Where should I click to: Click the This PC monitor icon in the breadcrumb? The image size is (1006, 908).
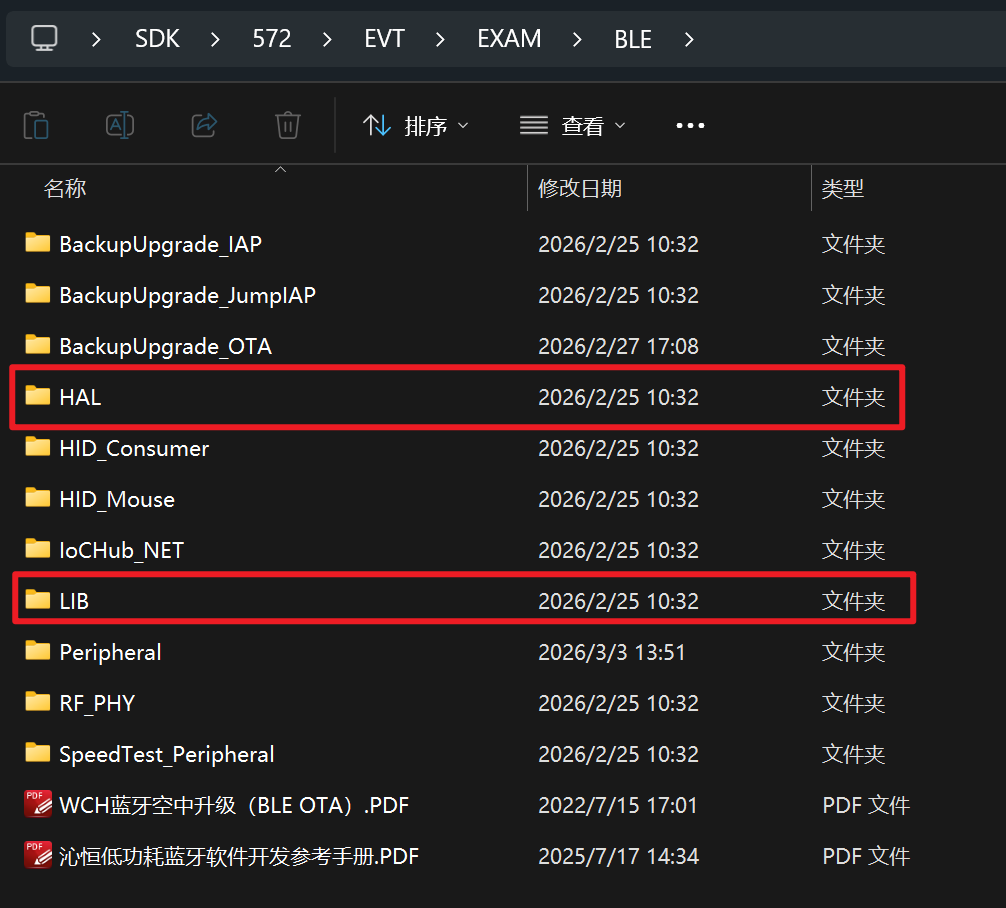(44, 39)
